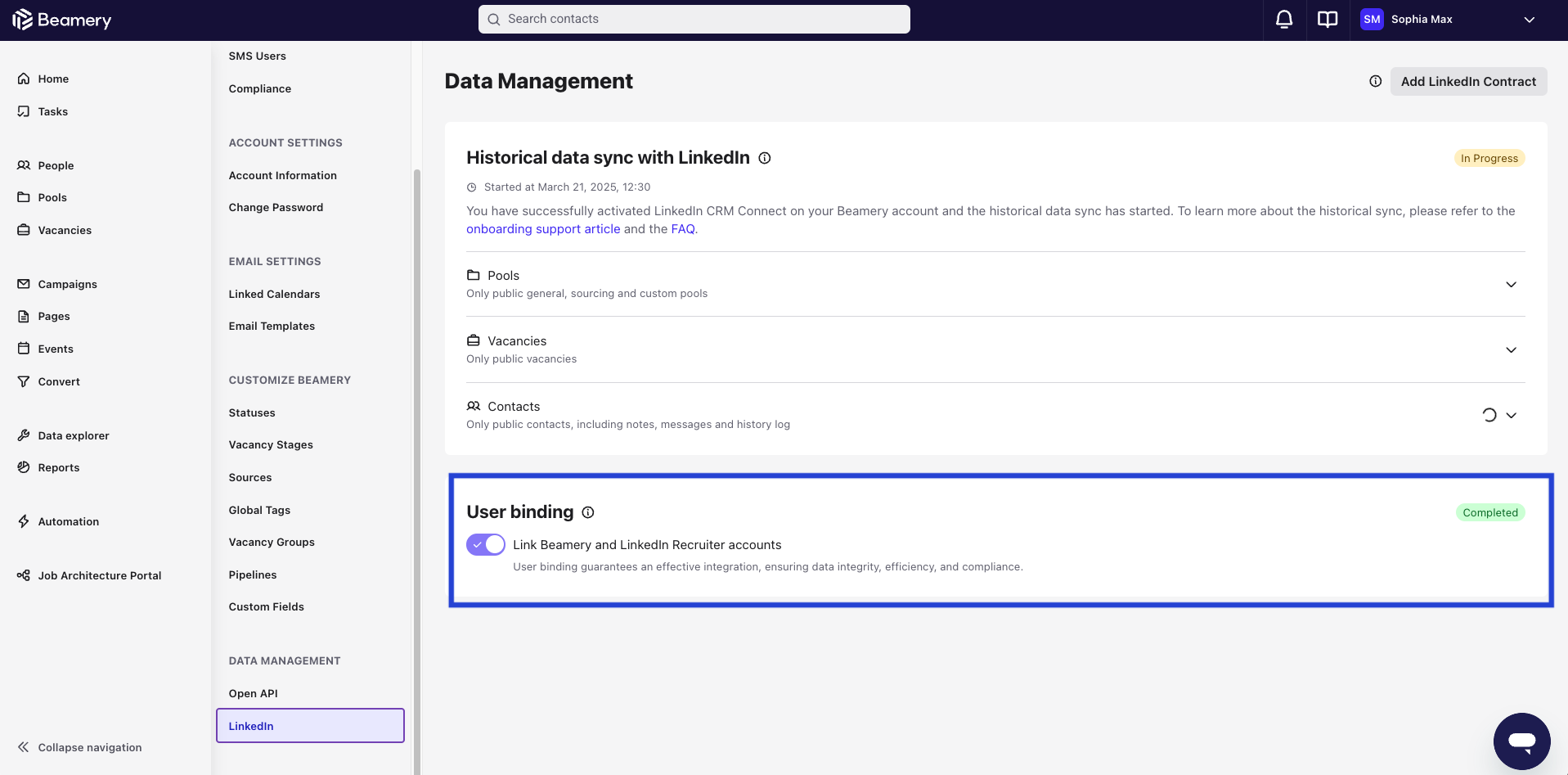Click the FAQ link

pos(683,229)
